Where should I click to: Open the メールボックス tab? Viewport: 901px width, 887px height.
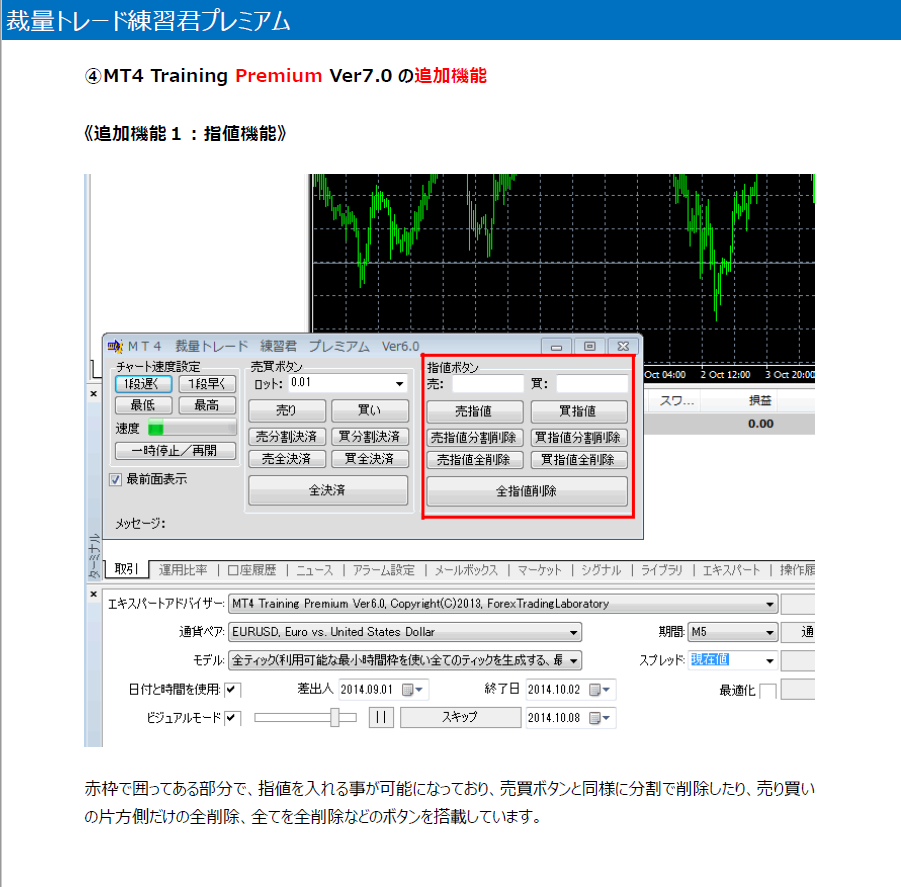(466, 570)
